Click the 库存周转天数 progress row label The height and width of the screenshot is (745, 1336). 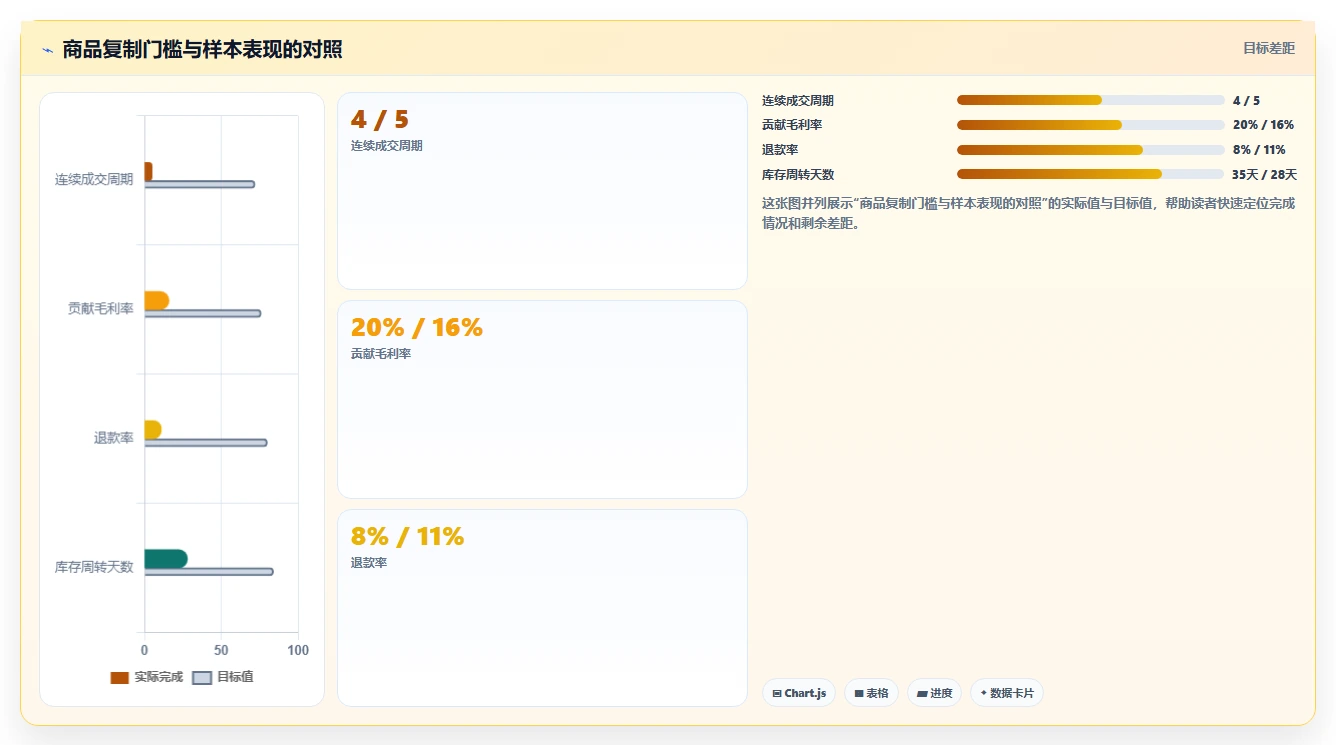(x=798, y=174)
